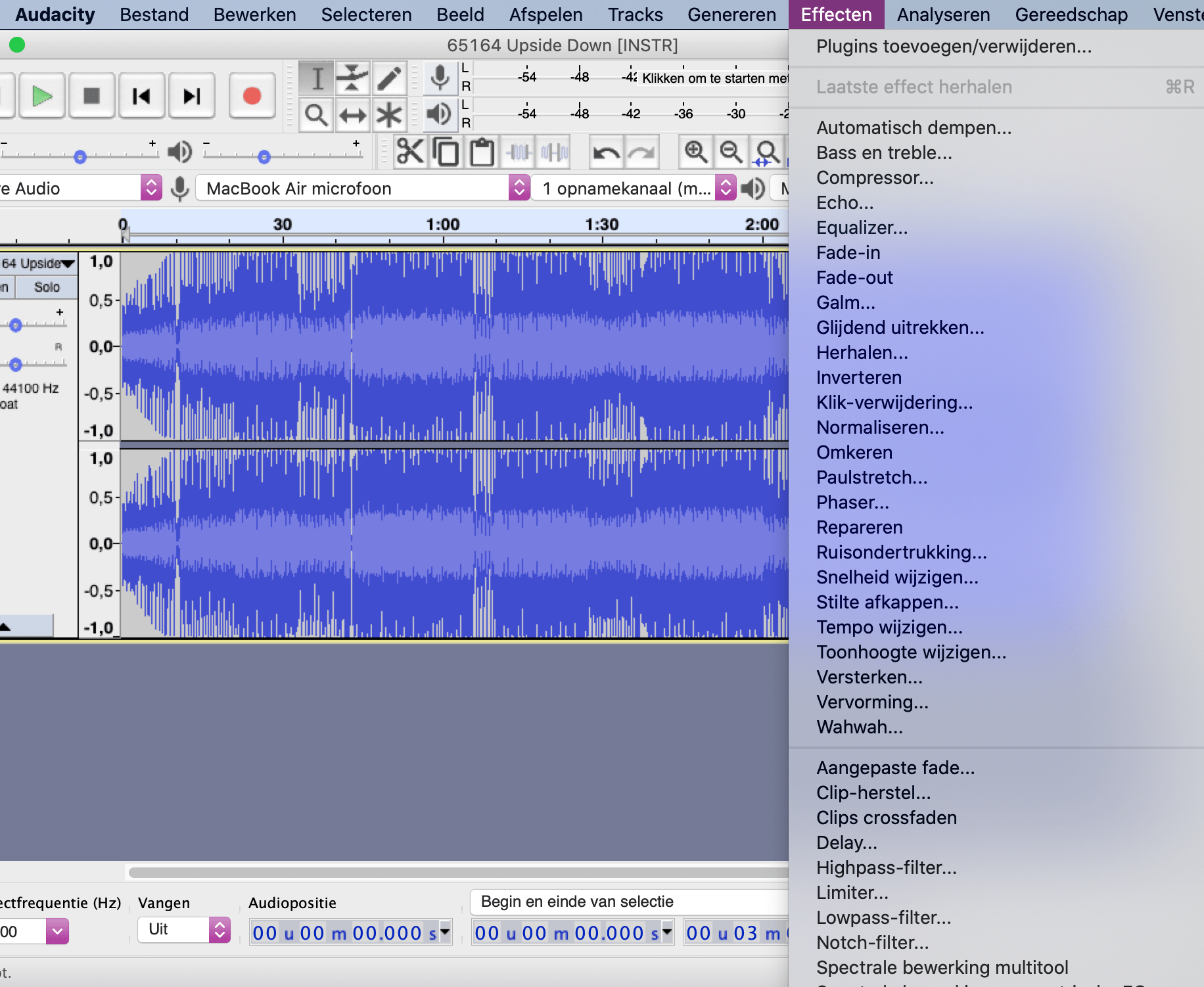1204x987 pixels.
Task: Click the Cut scissors icon
Action: 410,152
